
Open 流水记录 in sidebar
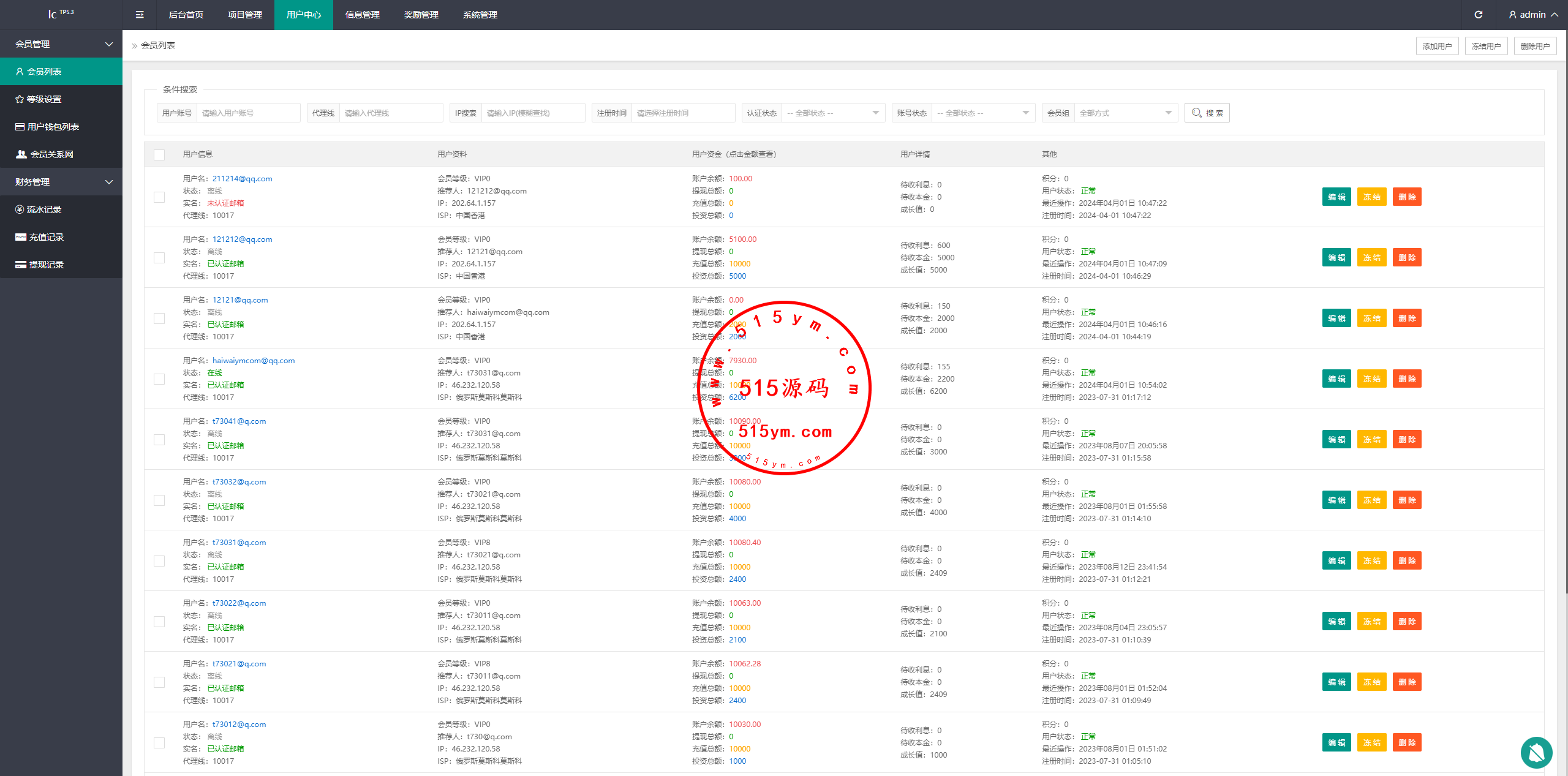pyautogui.click(x=43, y=209)
